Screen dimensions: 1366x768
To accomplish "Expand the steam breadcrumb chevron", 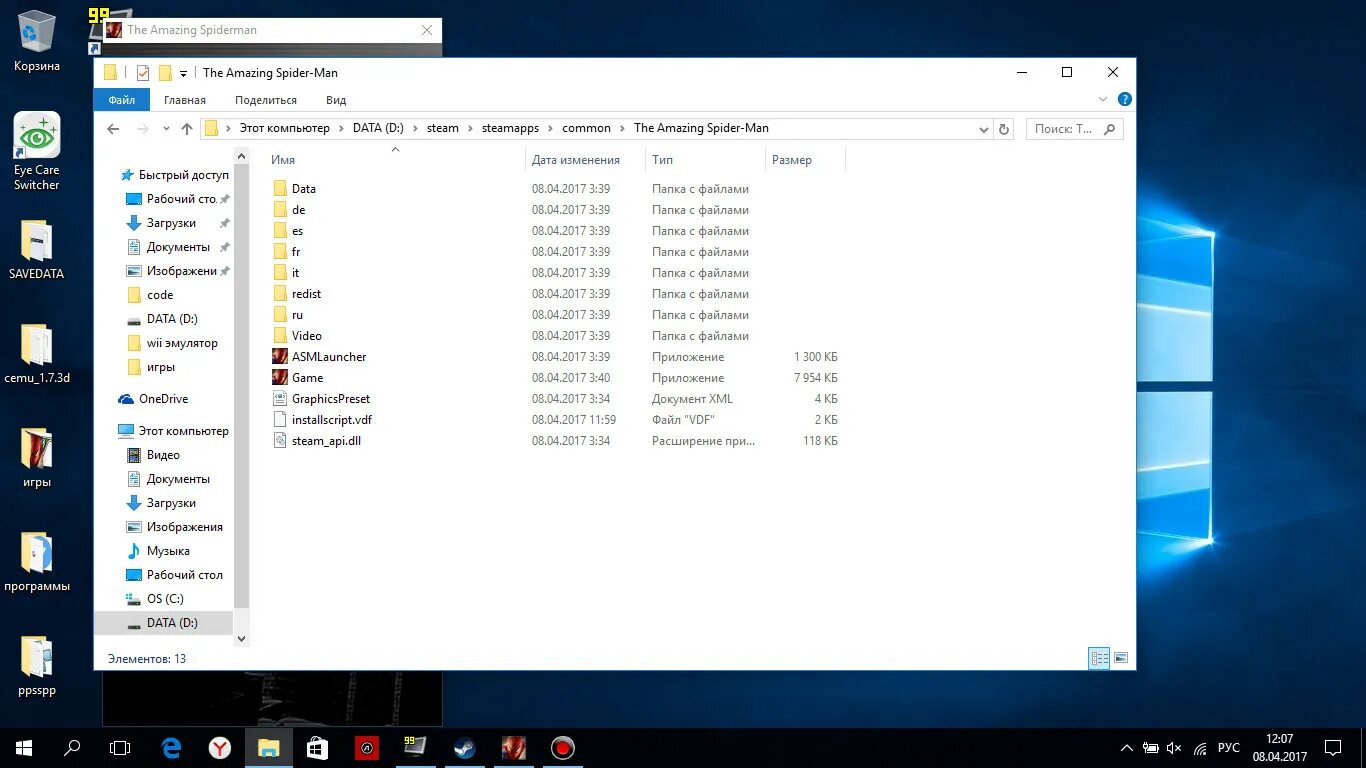I will [x=470, y=128].
